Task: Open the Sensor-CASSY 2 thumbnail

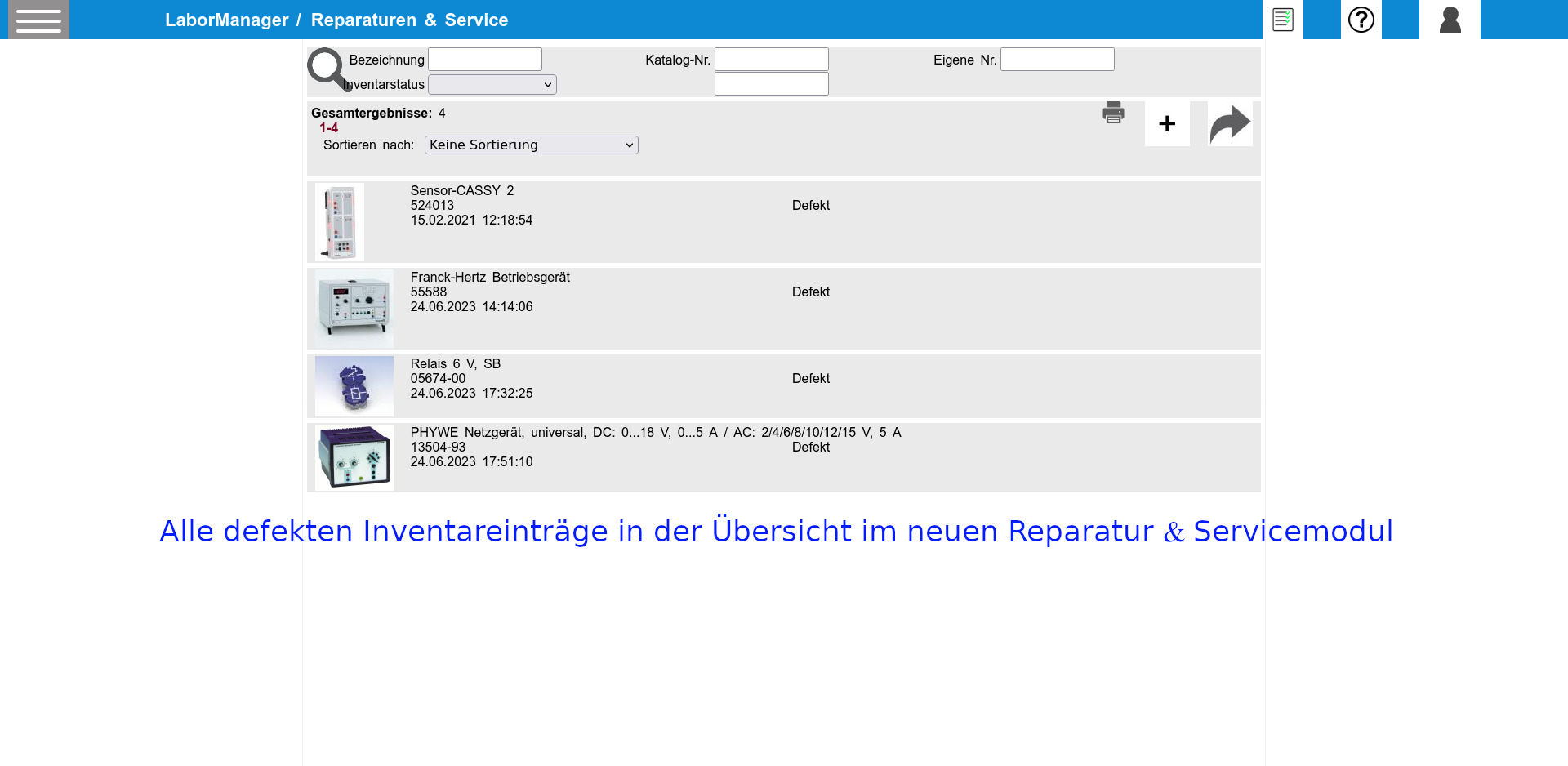Action: [x=340, y=222]
